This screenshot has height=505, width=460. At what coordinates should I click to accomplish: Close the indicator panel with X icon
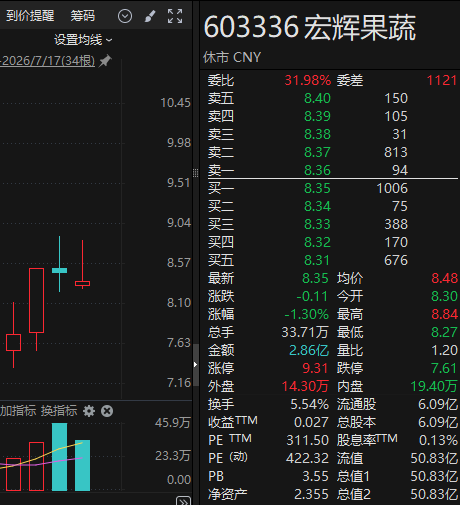107,411
